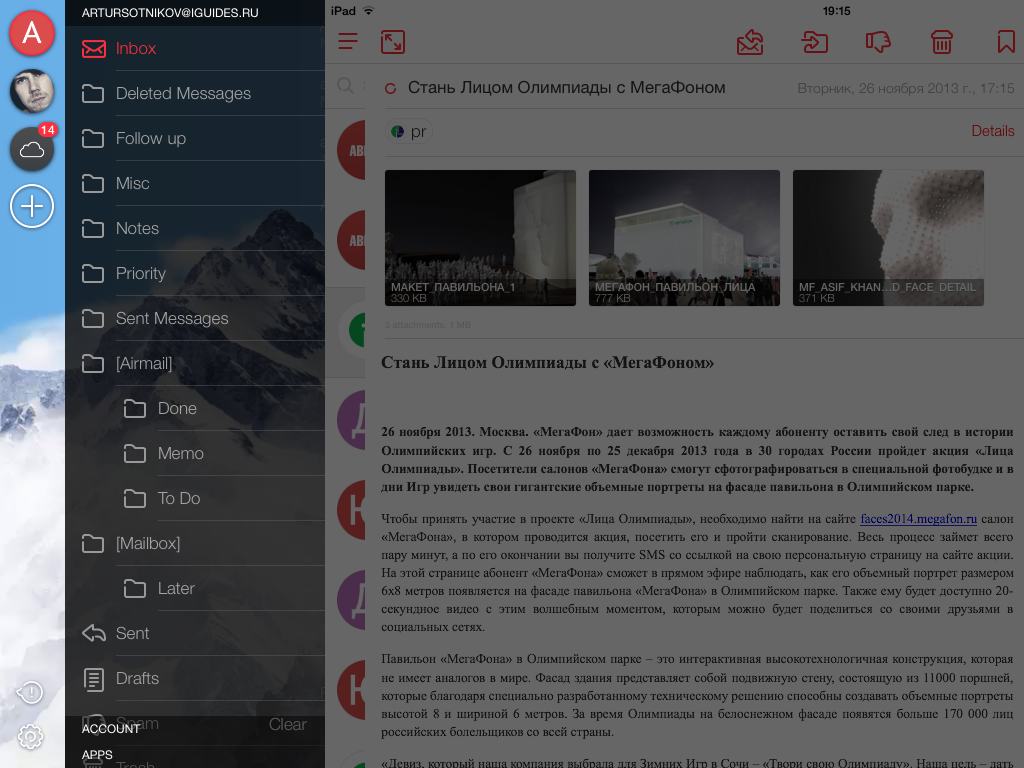Open the Notes folder
Screen dimensions: 1024x768
pos(195,229)
